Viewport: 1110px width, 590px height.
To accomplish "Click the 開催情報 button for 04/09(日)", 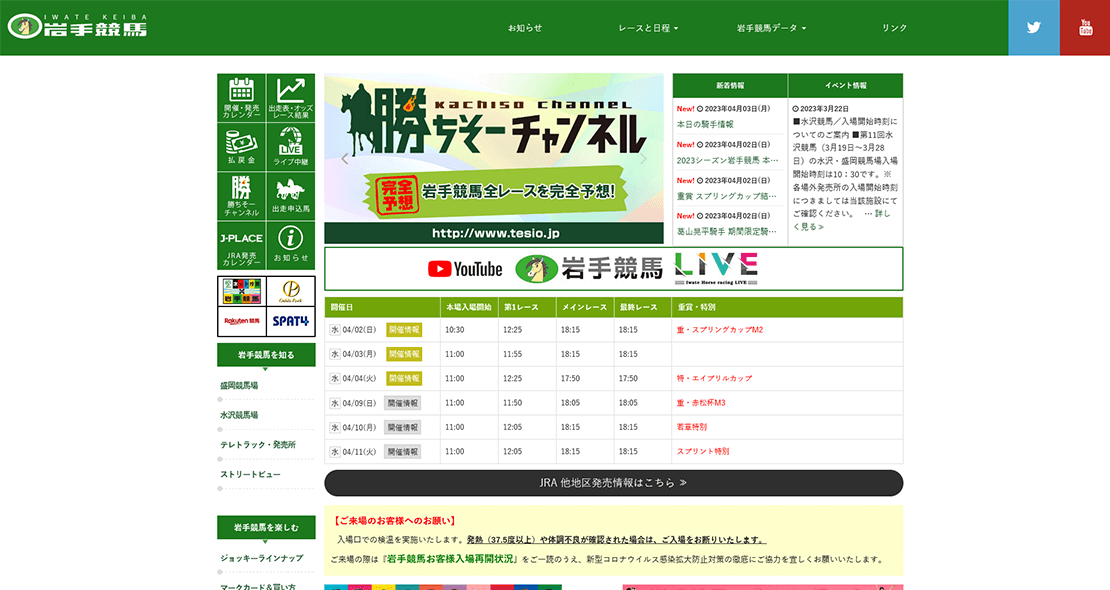I will pyautogui.click(x=403, y=403).
